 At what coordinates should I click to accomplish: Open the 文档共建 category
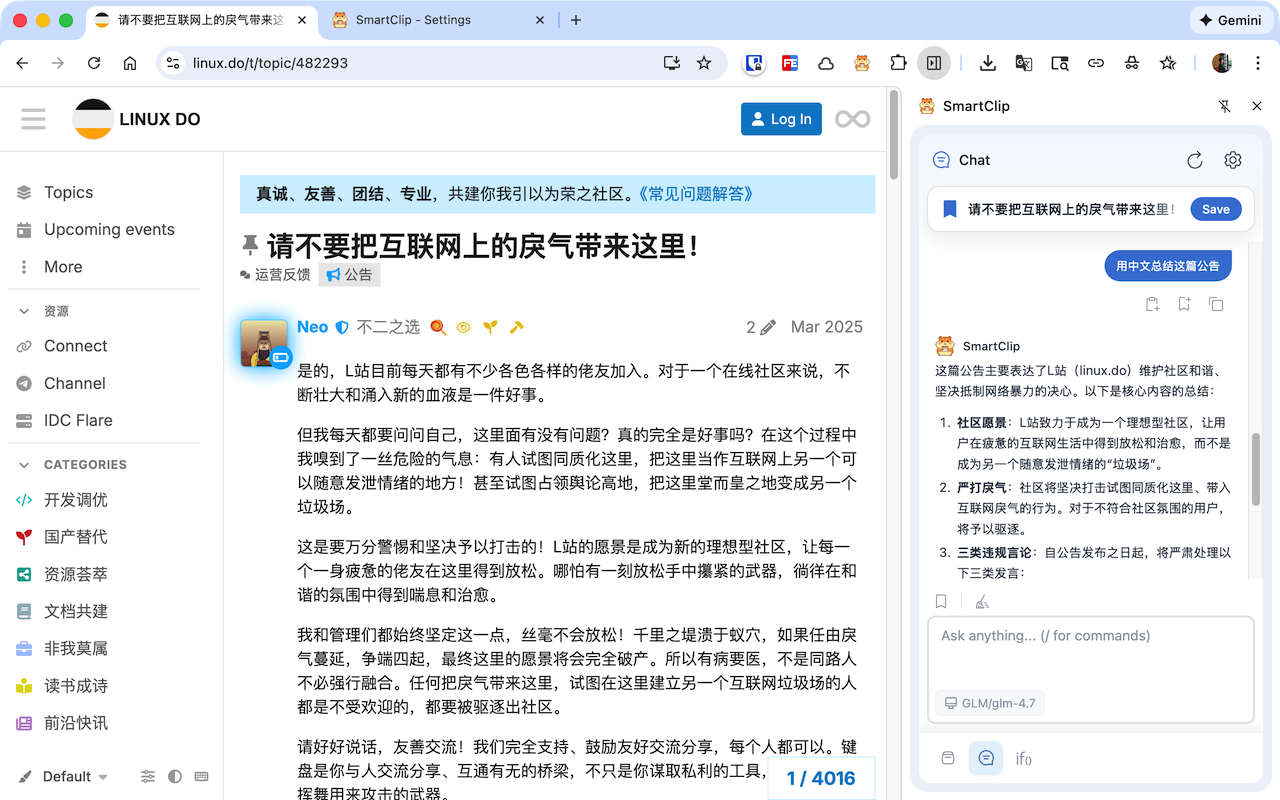tap(75, 611)
